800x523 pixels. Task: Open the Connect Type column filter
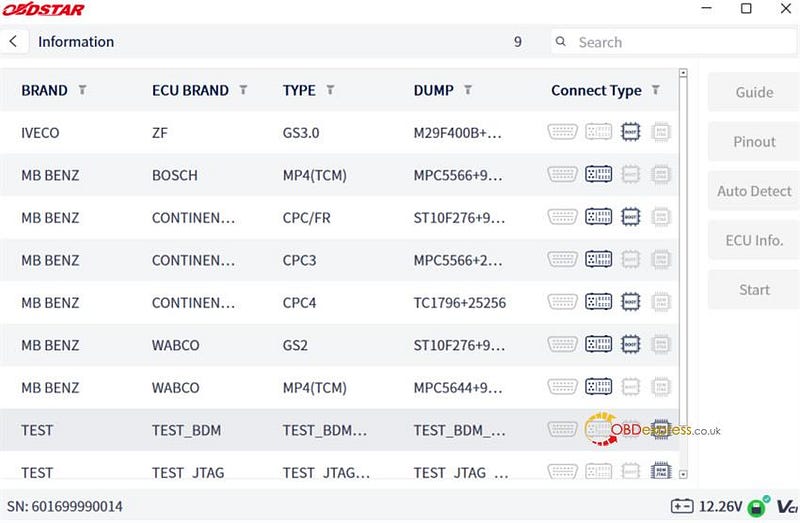coord(656,90)
